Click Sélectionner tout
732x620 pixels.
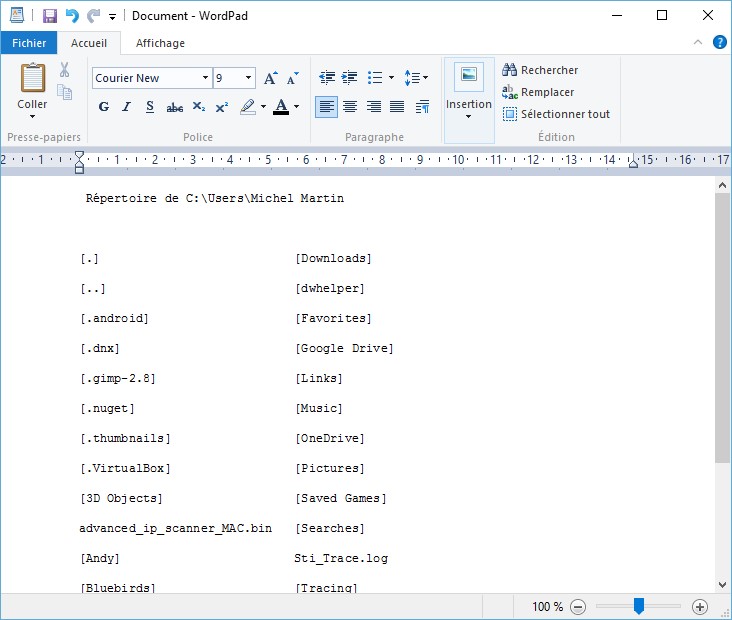click(x=556, y=114)
